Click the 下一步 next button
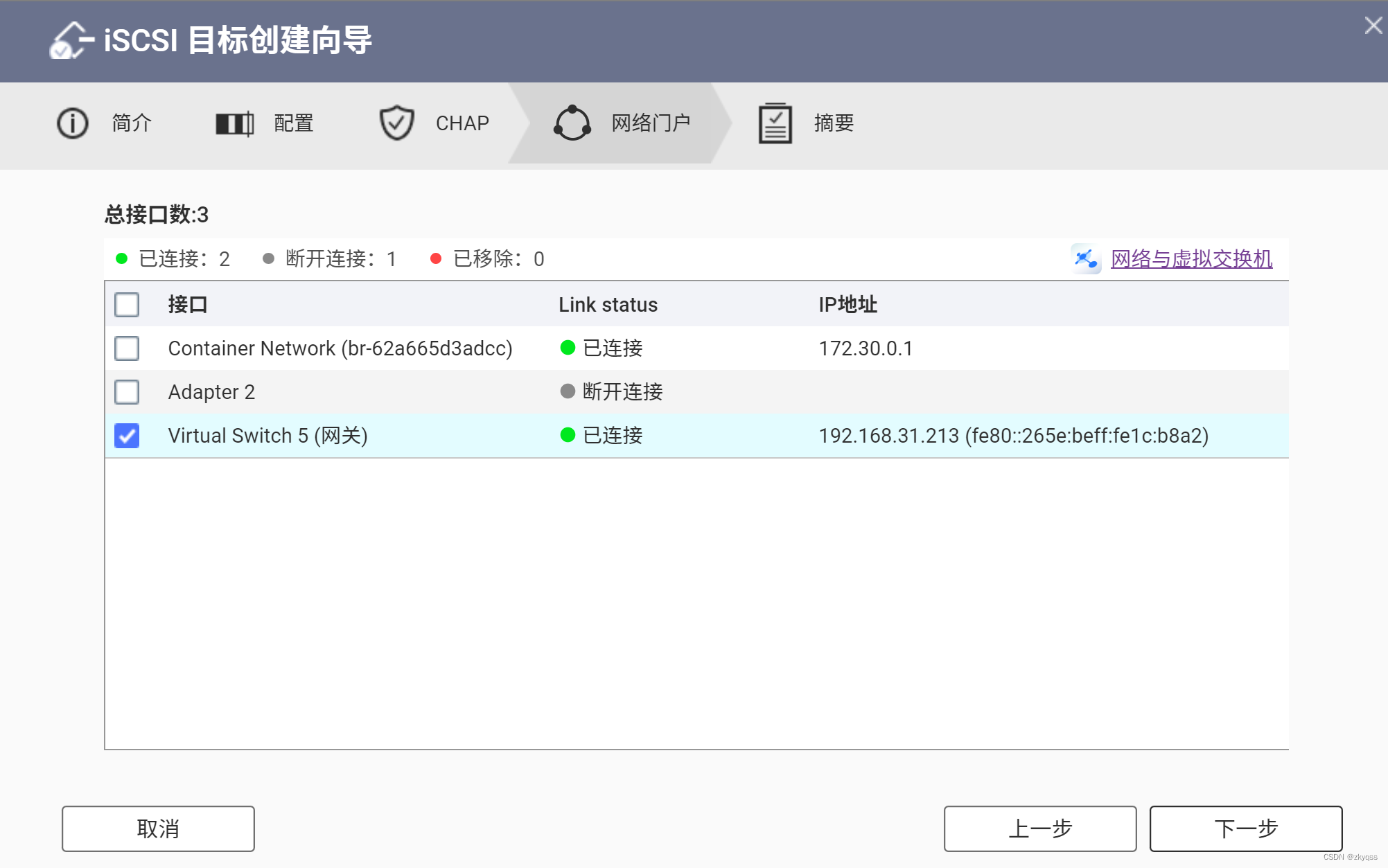1388x868 pixels. click(x=1245, y=829)
